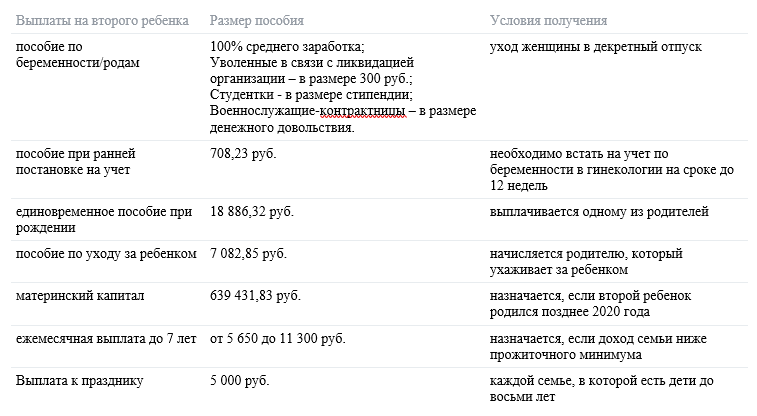Select the "уход женщины в декретный отпуск" cell
The width and height of the screenshot is (757, 416).
[596, 47]
